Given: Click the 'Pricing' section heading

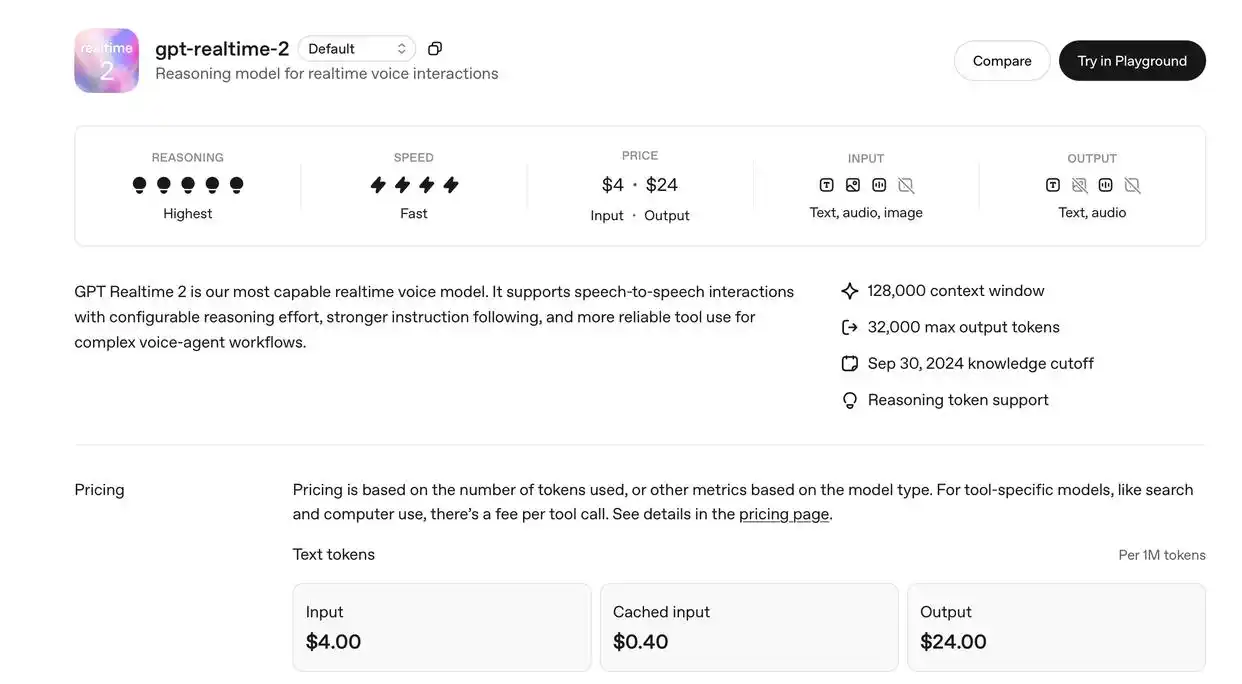Looking at the screenshot, I should [x=99, y=490].
